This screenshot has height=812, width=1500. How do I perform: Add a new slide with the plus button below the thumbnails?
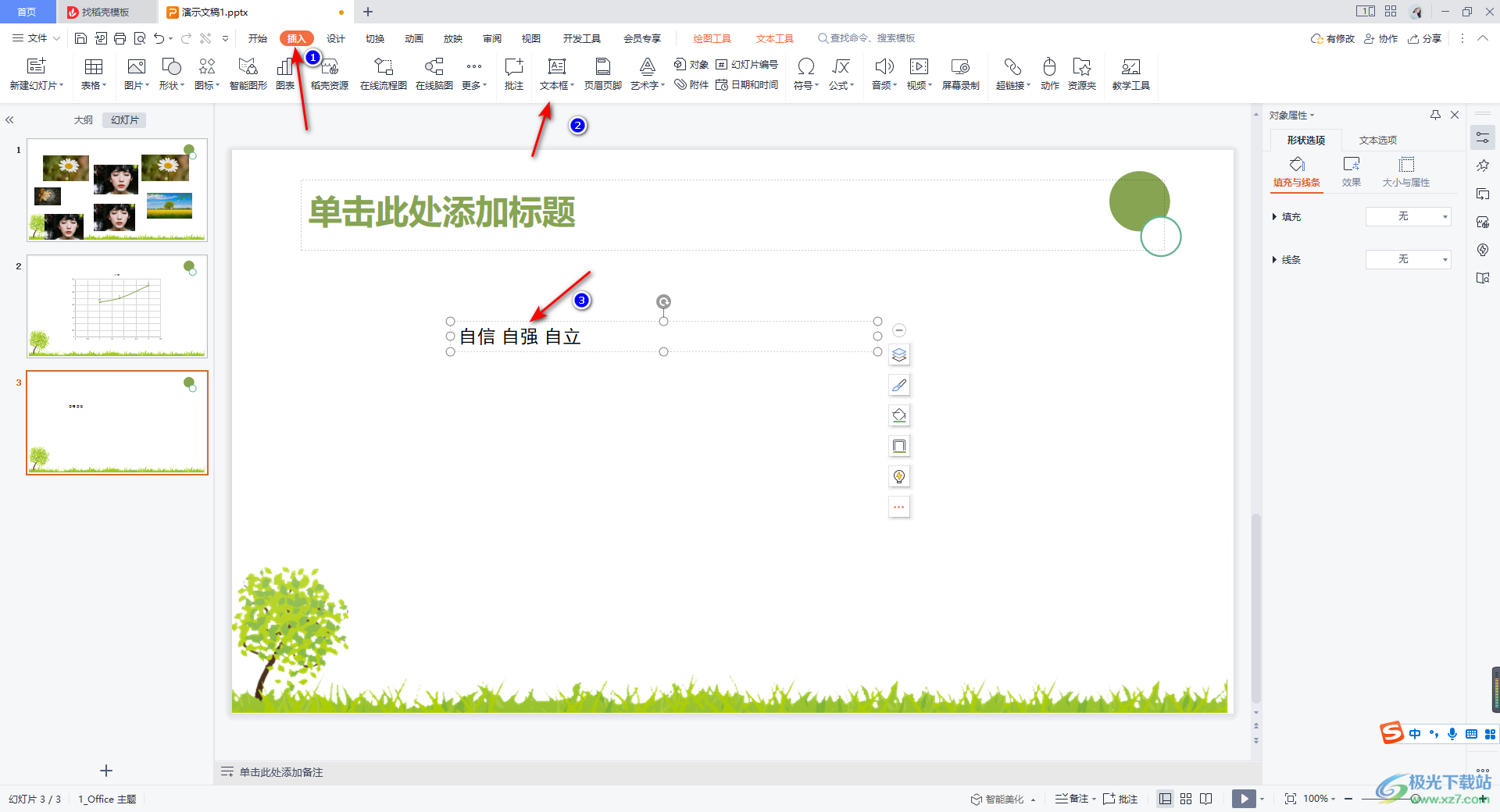pyautogui.click(x=106, y=771)
